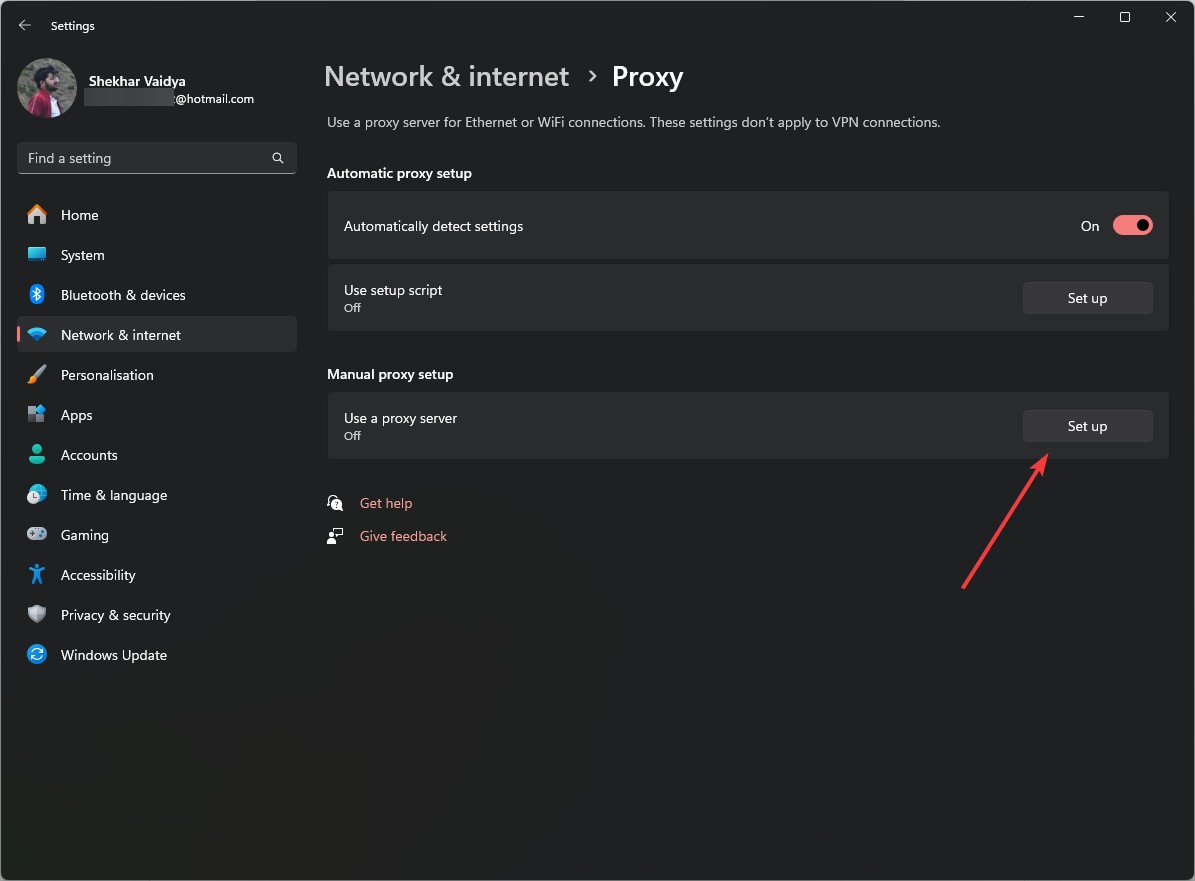This screenshot has height=881, width=1195.
Task: Open the Give feedback link
Action: 403,536
